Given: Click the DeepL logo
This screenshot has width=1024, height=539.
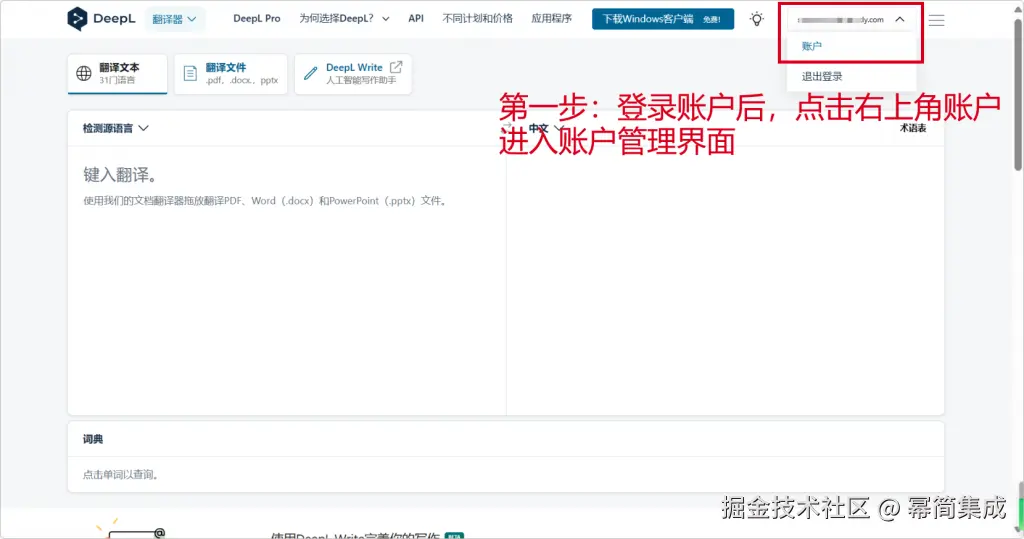Looking at the screenshot, I should 101,19.
